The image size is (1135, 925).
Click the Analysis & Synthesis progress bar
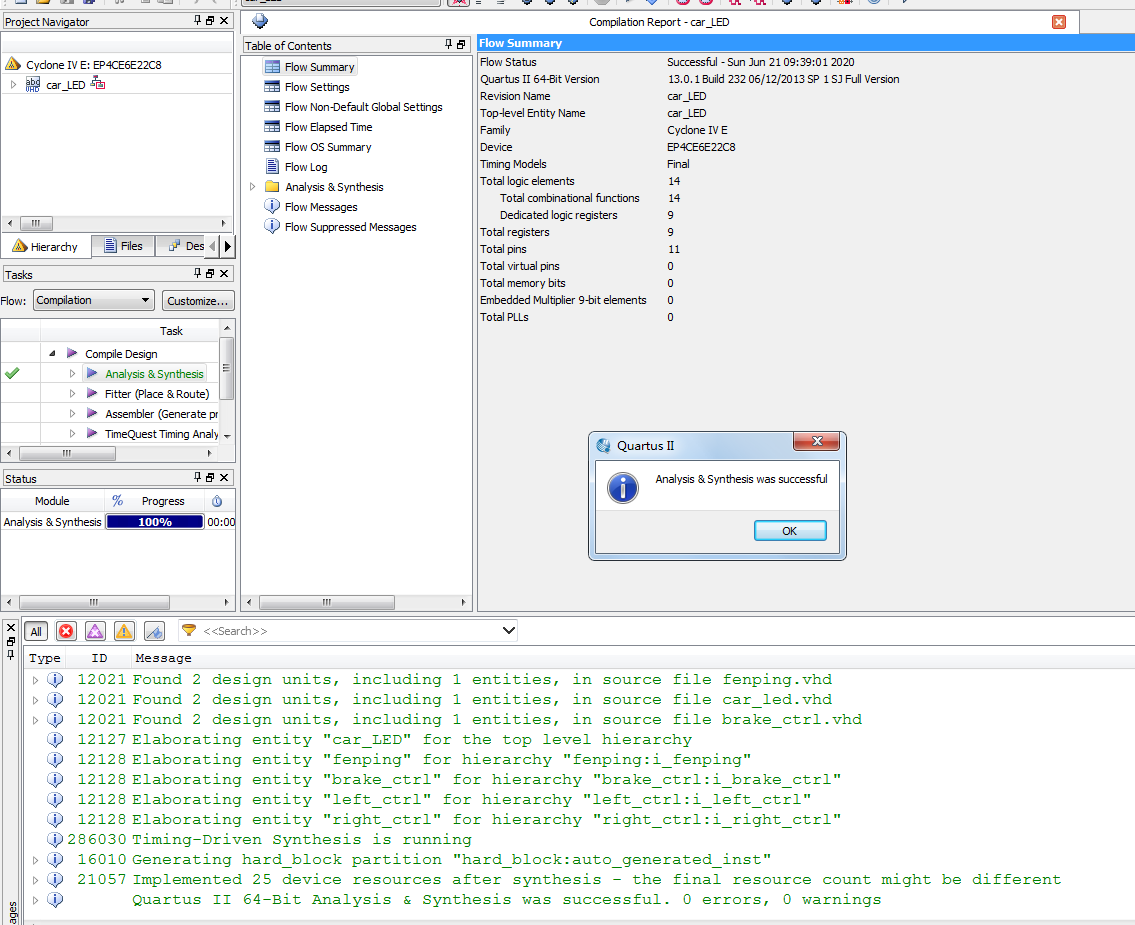tap(155, 522)
